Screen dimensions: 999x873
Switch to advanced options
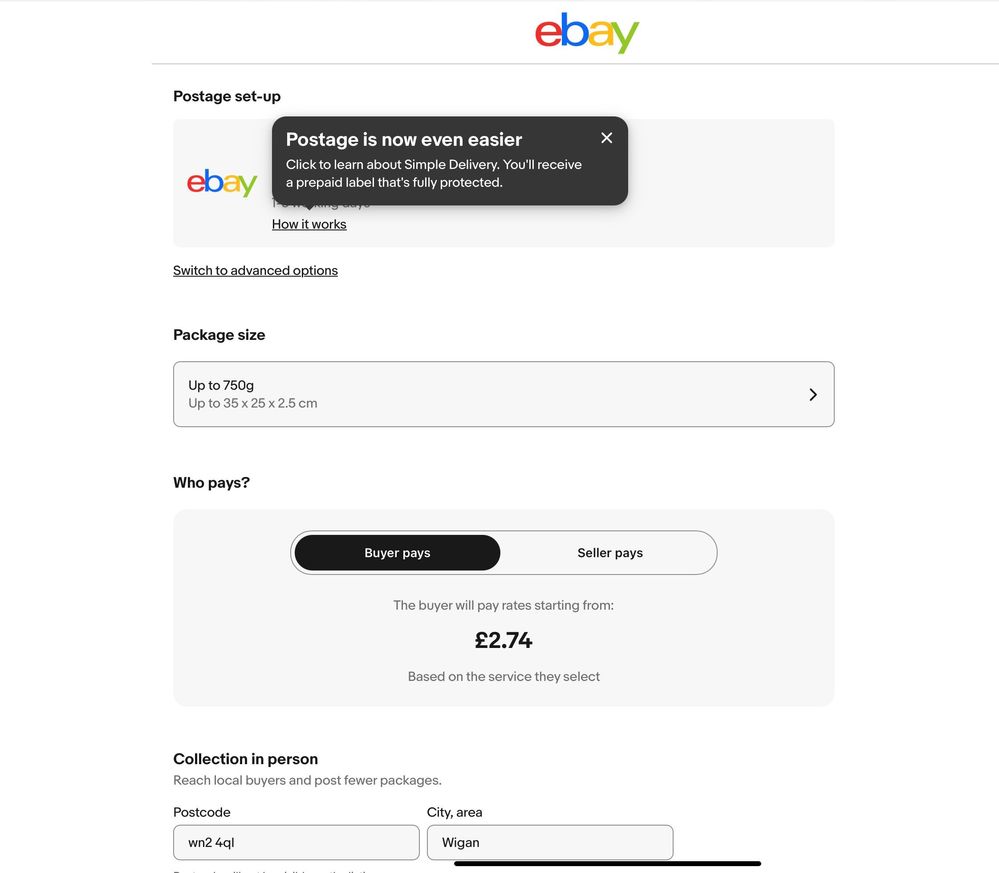255,271
